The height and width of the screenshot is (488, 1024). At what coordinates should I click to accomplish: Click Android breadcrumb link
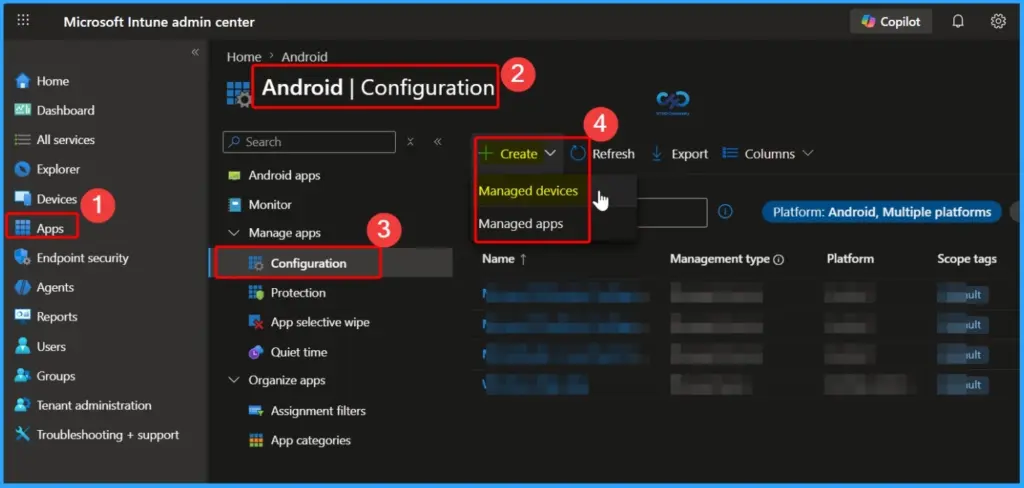(304, 57)
